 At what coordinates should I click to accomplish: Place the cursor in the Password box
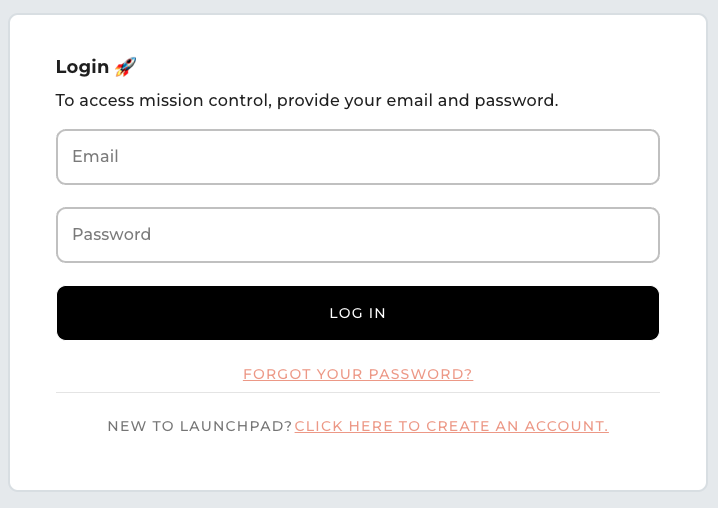tap(357, 235)
